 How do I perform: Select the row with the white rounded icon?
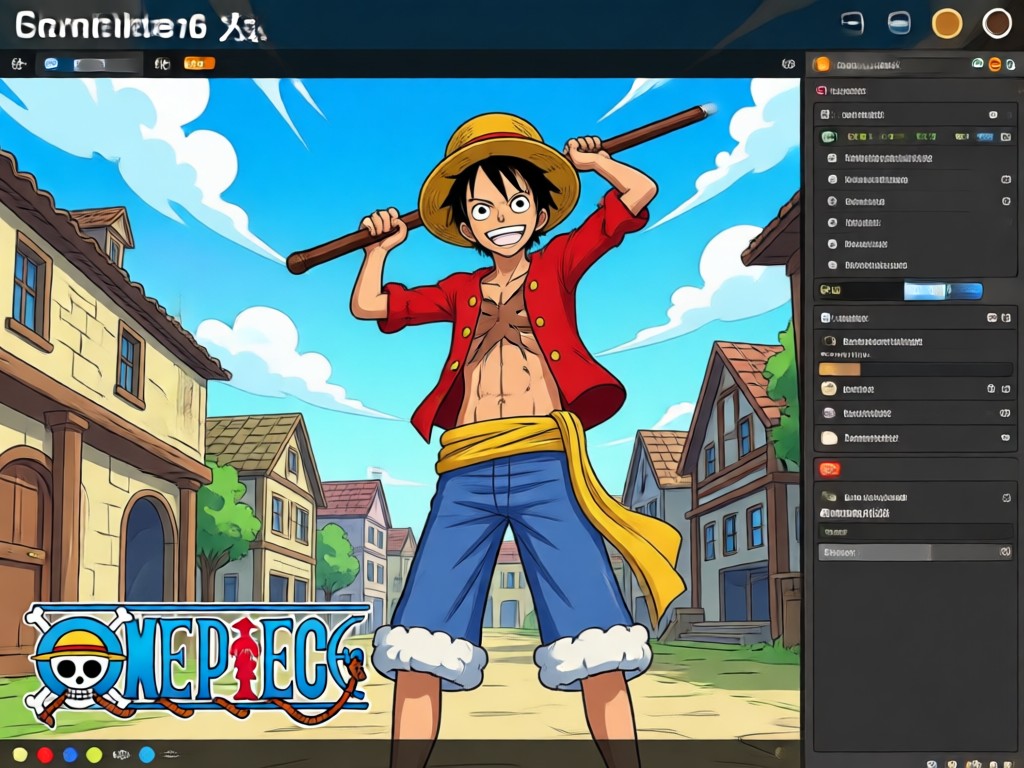915,438
